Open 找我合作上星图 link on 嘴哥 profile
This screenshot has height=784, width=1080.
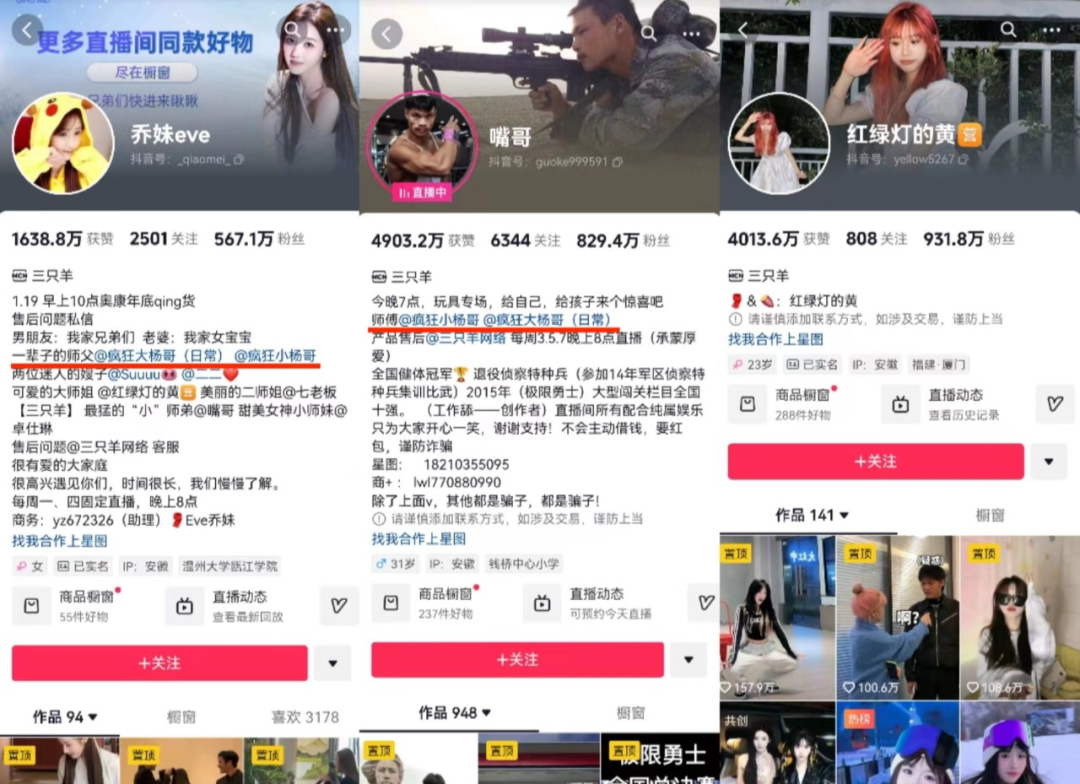(418, 539)
